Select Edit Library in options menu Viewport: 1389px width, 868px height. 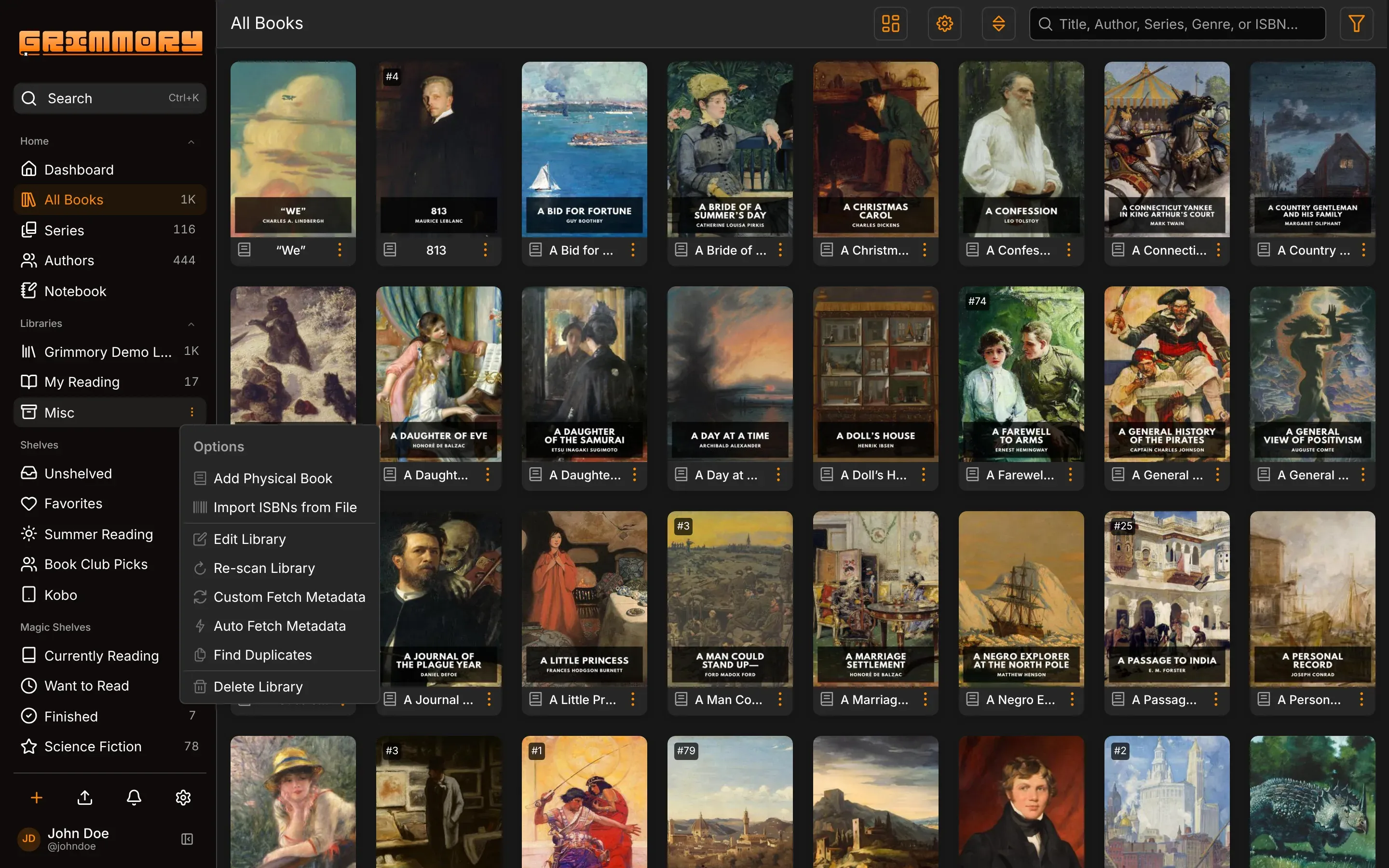tap(279, 539)
